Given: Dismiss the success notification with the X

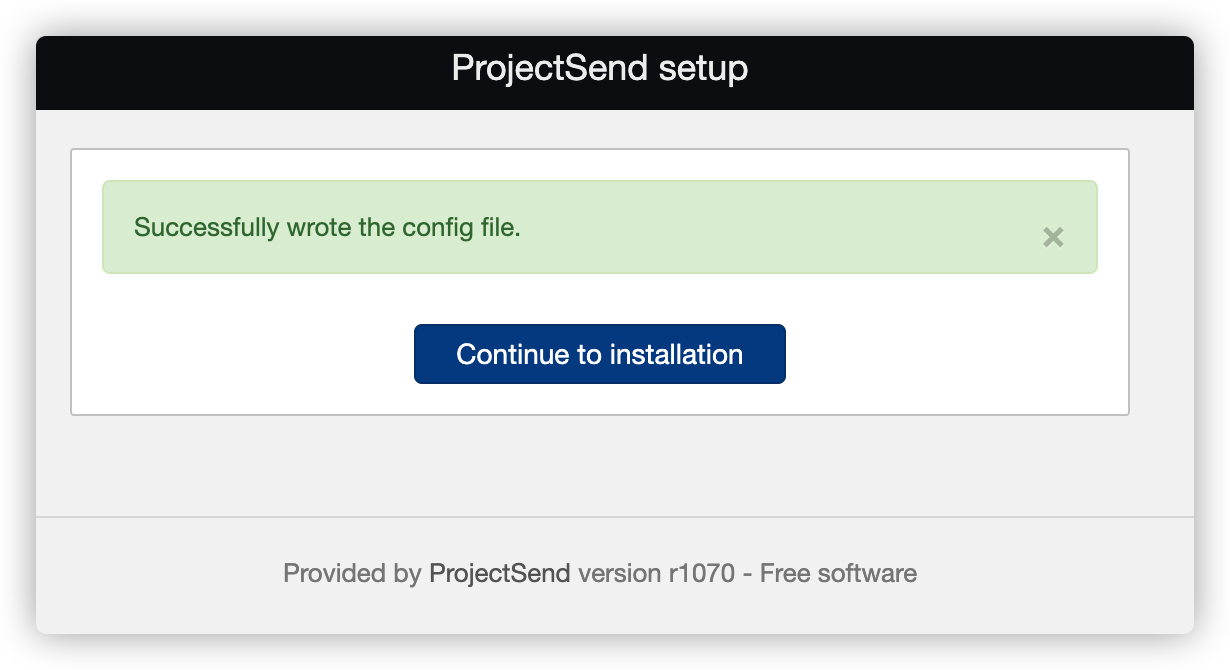Looking at the screenshot, I should click(1053, 237).
